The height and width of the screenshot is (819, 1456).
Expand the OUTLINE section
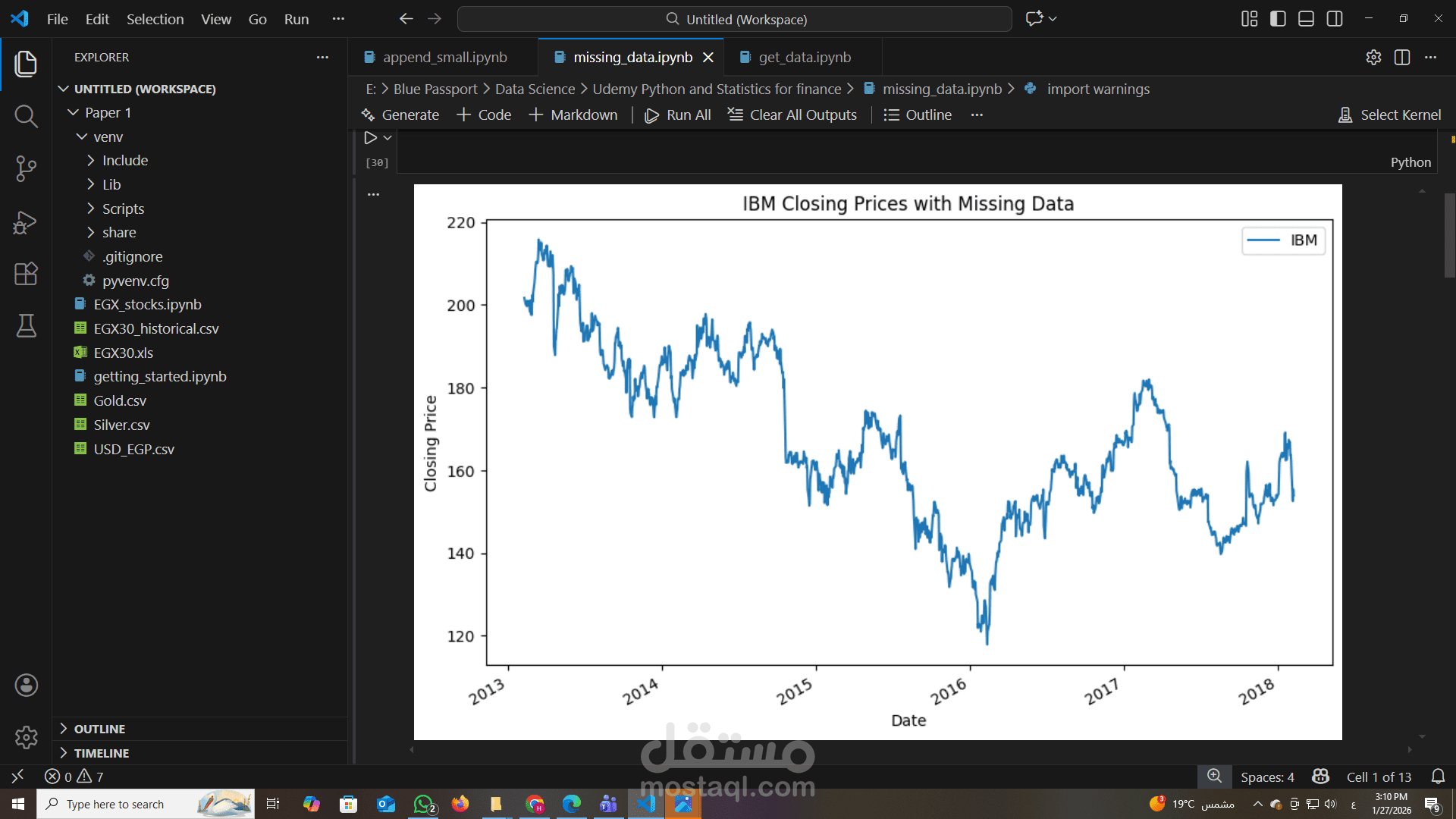(99, 729)
